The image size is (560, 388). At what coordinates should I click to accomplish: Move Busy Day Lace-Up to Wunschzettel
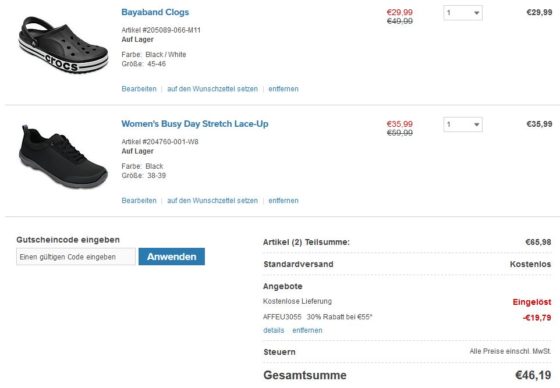point(212,200)
